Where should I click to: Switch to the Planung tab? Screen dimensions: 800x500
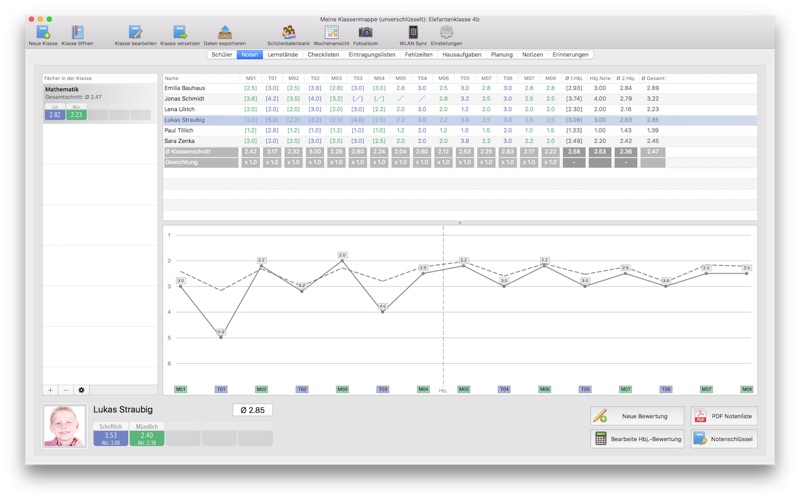pos(502,55)
